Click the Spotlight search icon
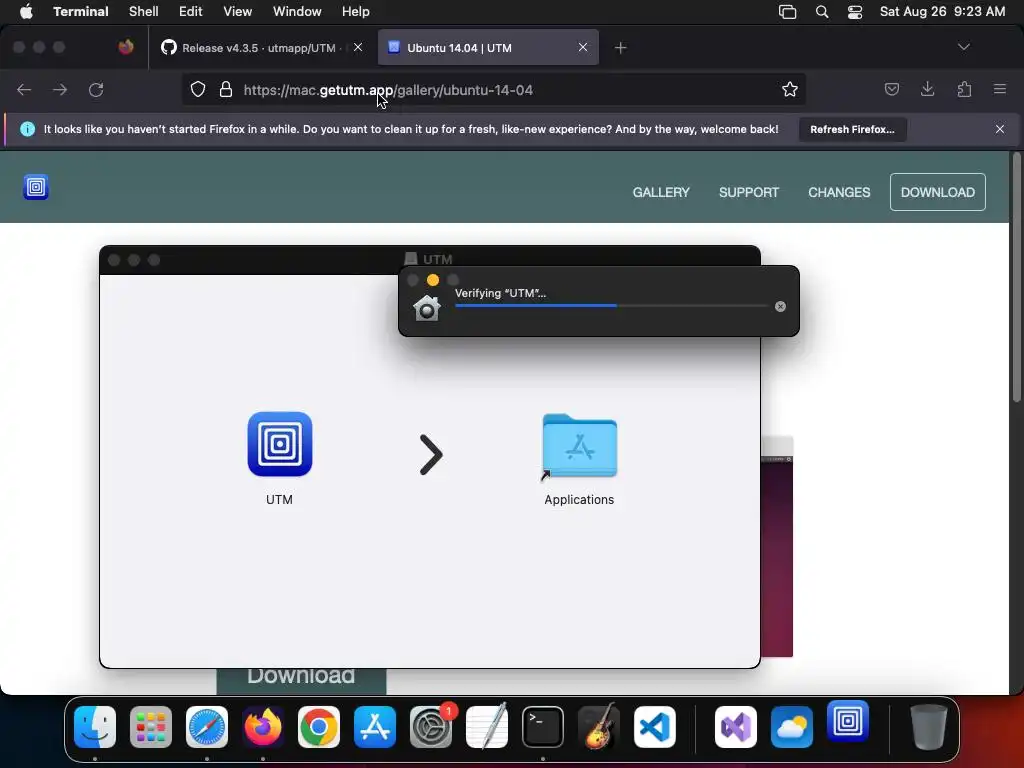Image resolution: width=1024 pixels, height=768 pixels. pos(822,12)
